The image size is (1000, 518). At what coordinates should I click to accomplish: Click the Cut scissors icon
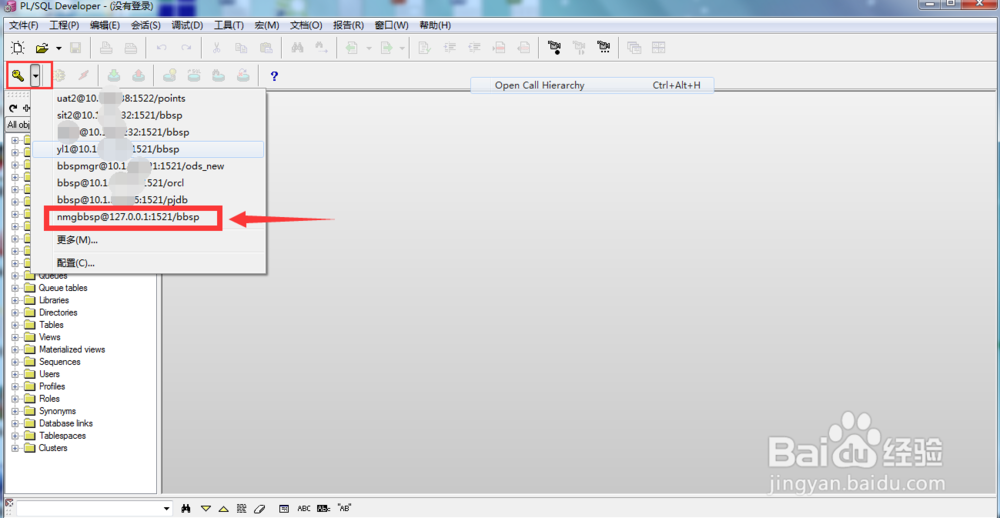pos(217,48)
